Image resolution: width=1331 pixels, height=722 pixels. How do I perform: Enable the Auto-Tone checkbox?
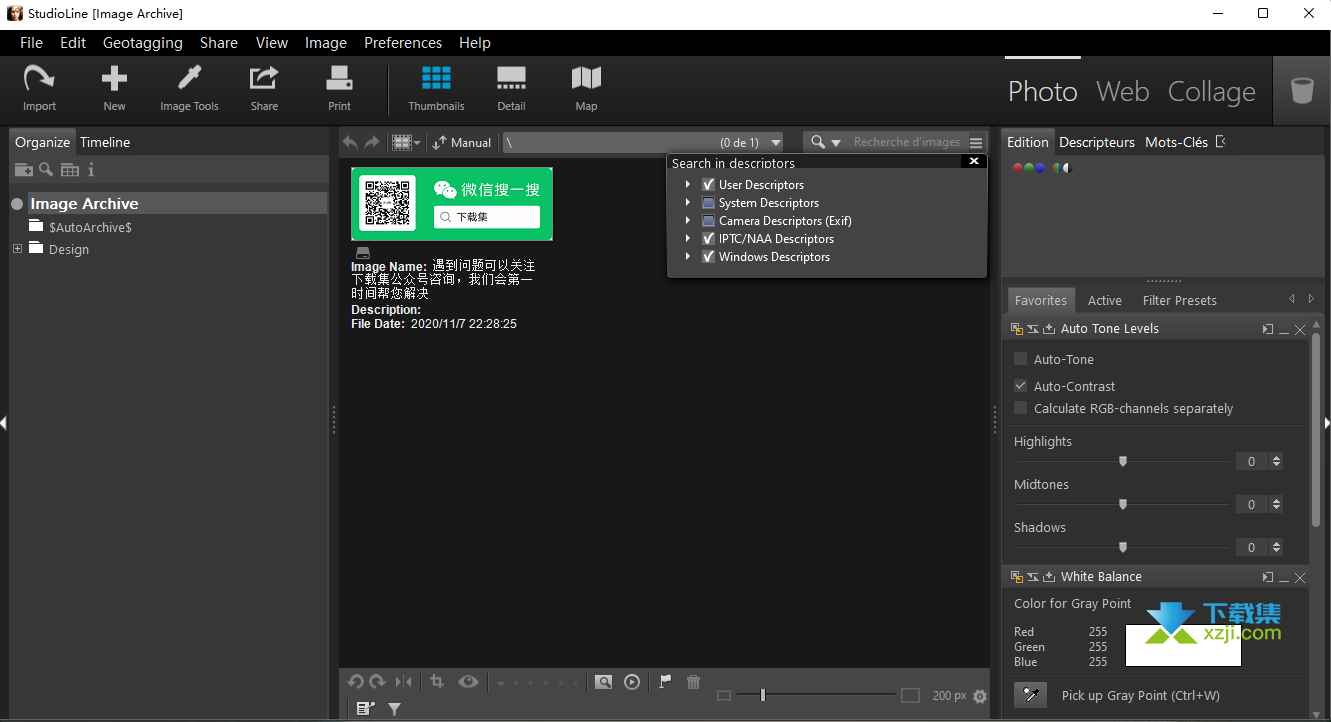pyautogui.click(x=1020, y=359)
